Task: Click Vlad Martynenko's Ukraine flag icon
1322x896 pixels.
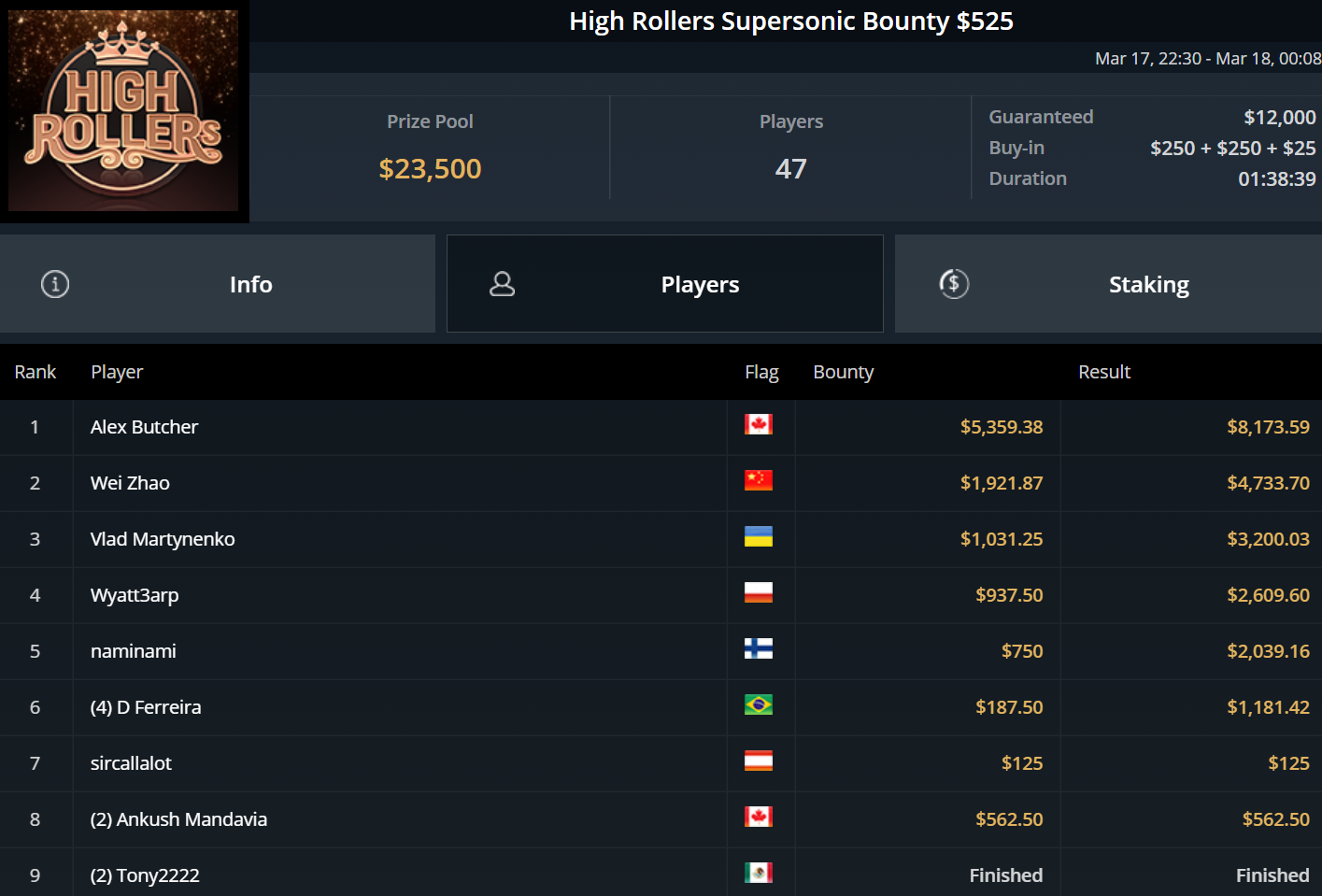Action: click(758, 537)
